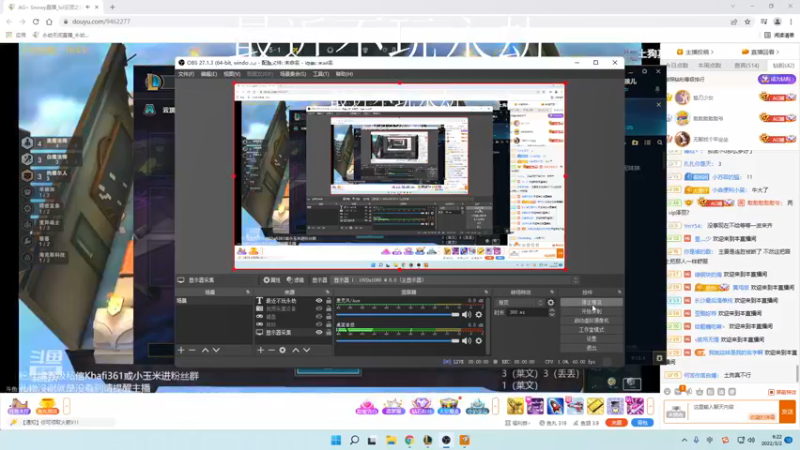Mute the 桌面音频 speaker icon
The width and height of the screenshot is (800, 450).
tap(467, 339)
